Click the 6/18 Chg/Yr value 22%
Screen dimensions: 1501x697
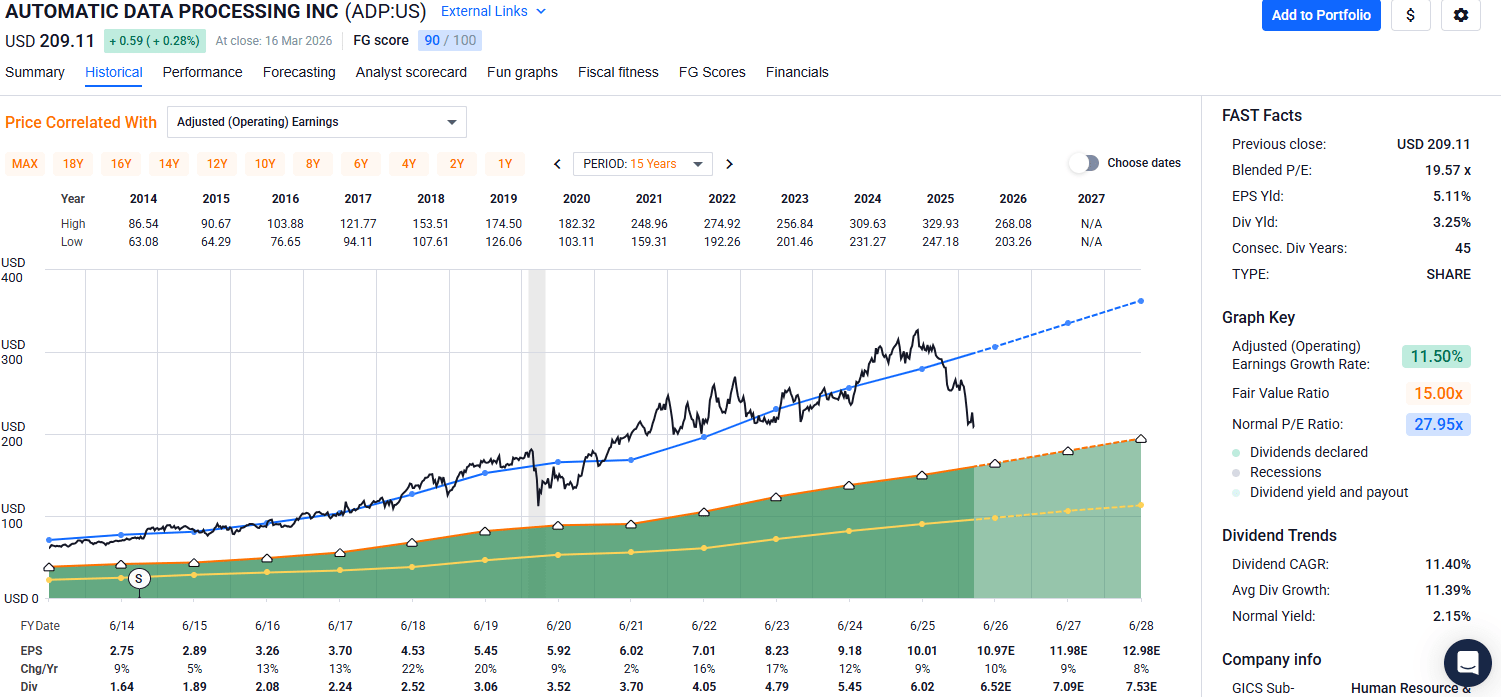pos(413,668)
